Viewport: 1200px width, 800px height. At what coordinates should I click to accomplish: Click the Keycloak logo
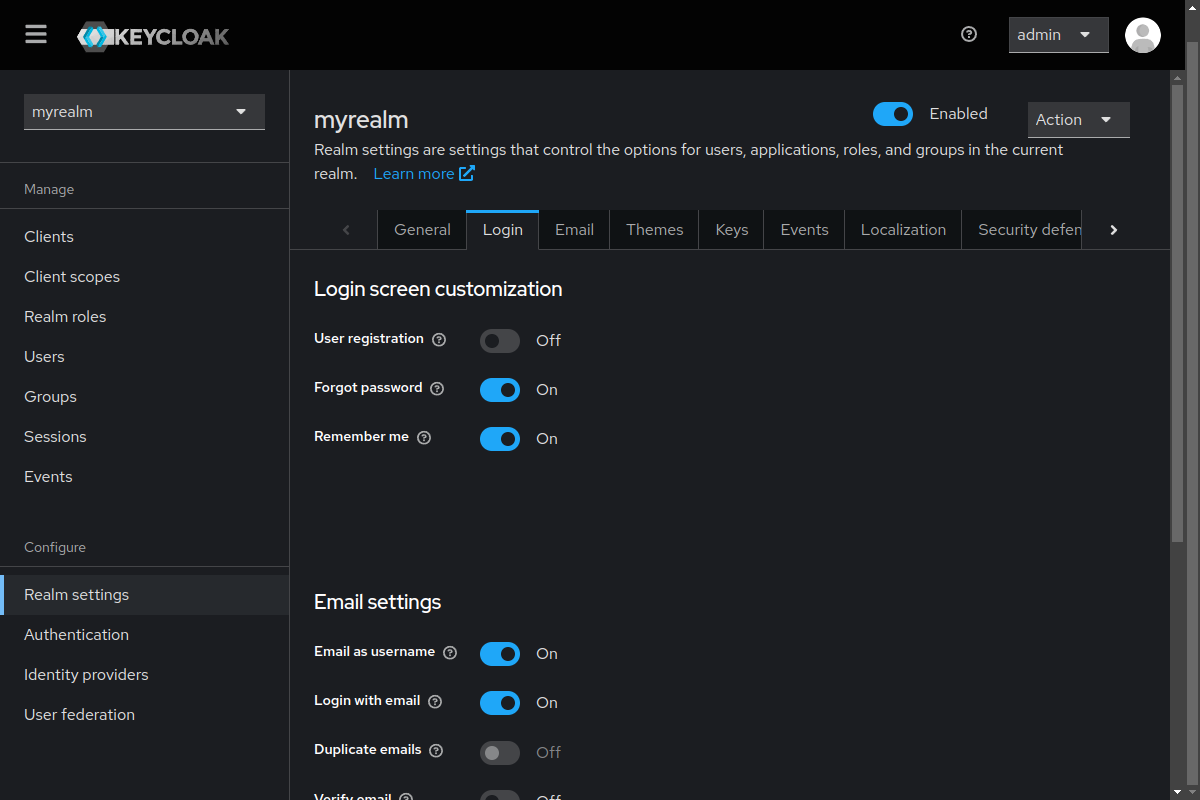click(x=153, y=37)
